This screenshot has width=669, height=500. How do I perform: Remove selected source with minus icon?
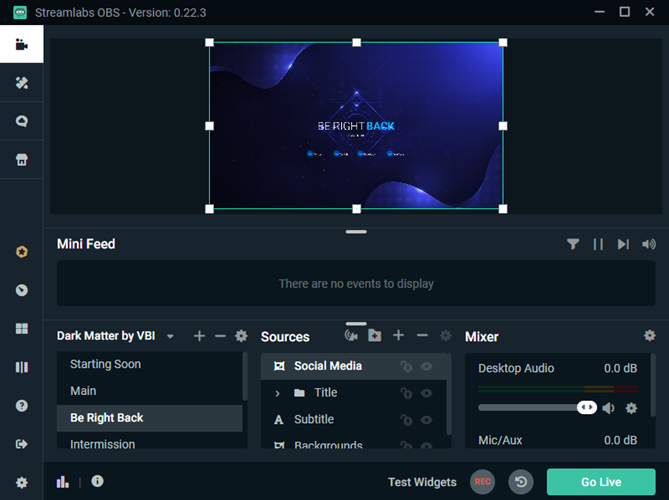point(422,335)
